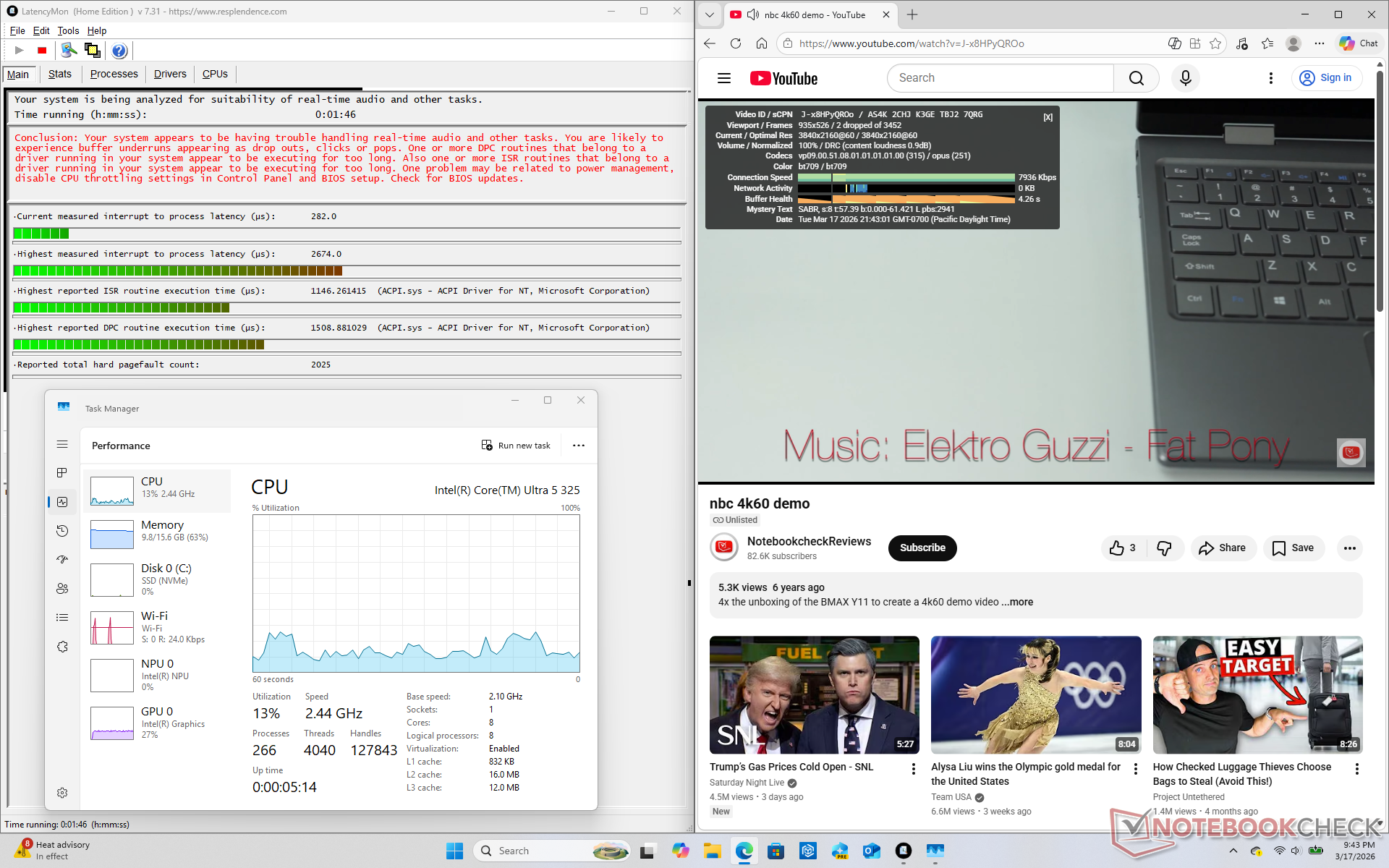Image resolution: width=1389 pixels, height=868 pixels.
Task: Open LatencyMon Help question mark icon
Action: 119,51
